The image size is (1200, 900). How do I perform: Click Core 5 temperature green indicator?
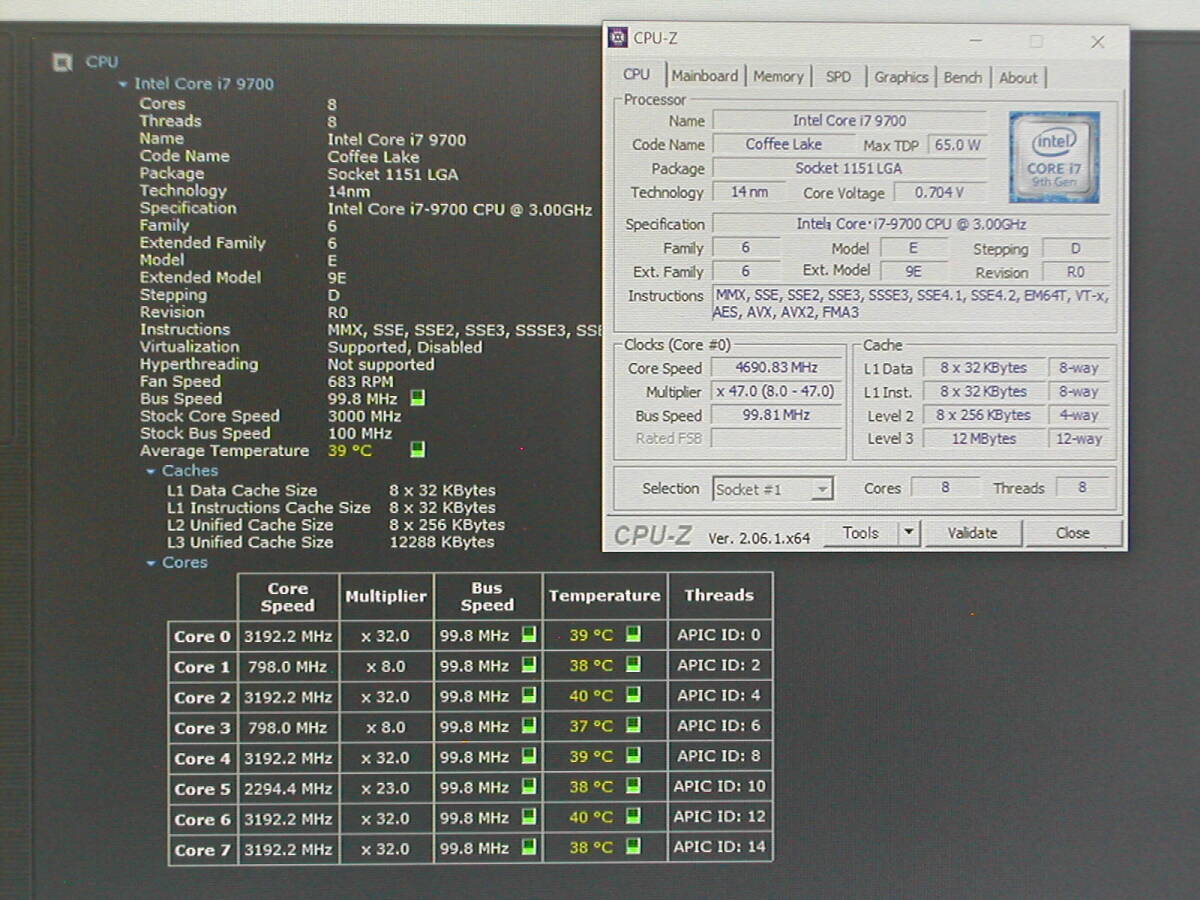[x=633, y=786]
